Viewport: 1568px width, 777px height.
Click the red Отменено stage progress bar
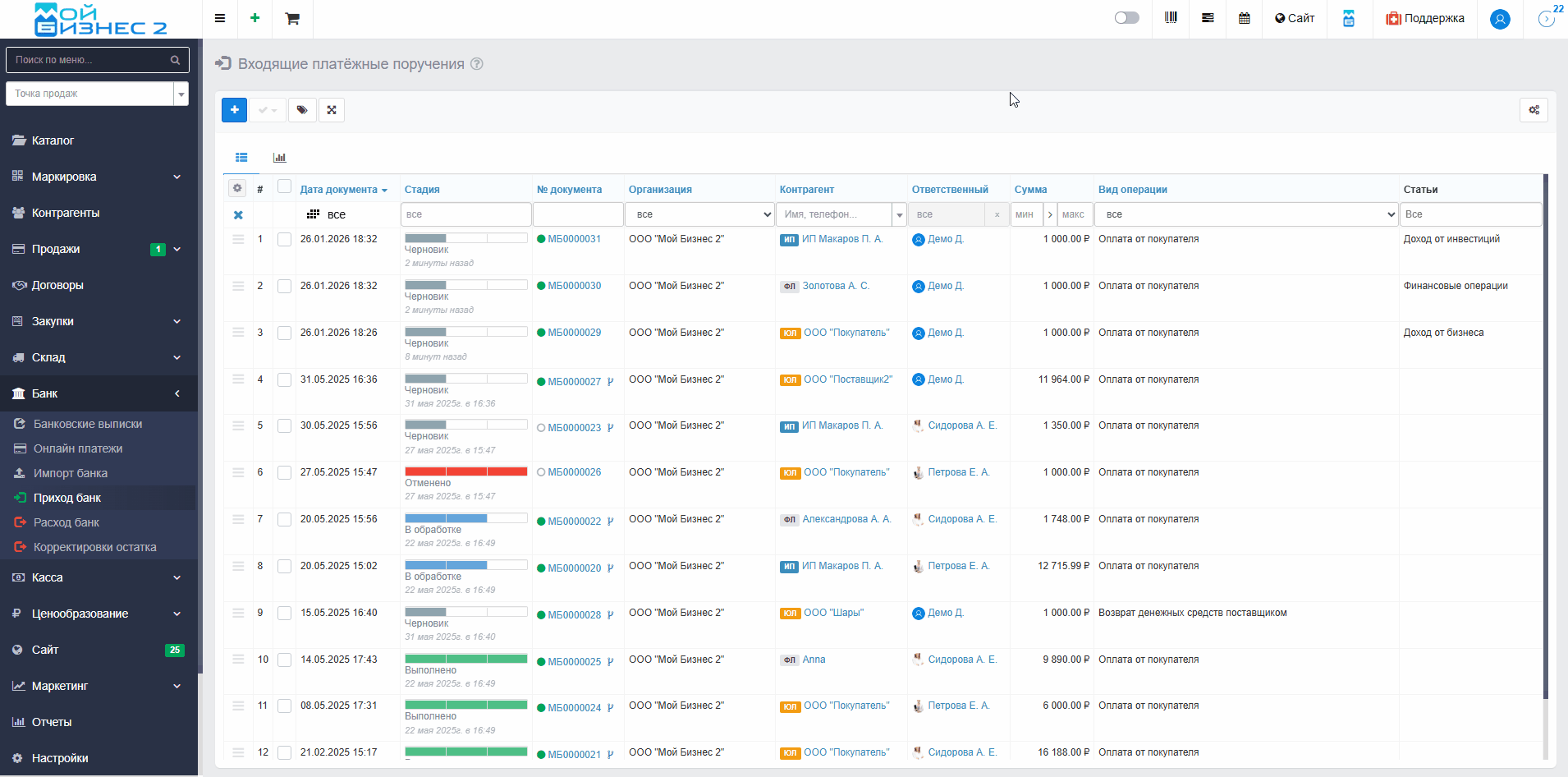[x=465, y=471]
